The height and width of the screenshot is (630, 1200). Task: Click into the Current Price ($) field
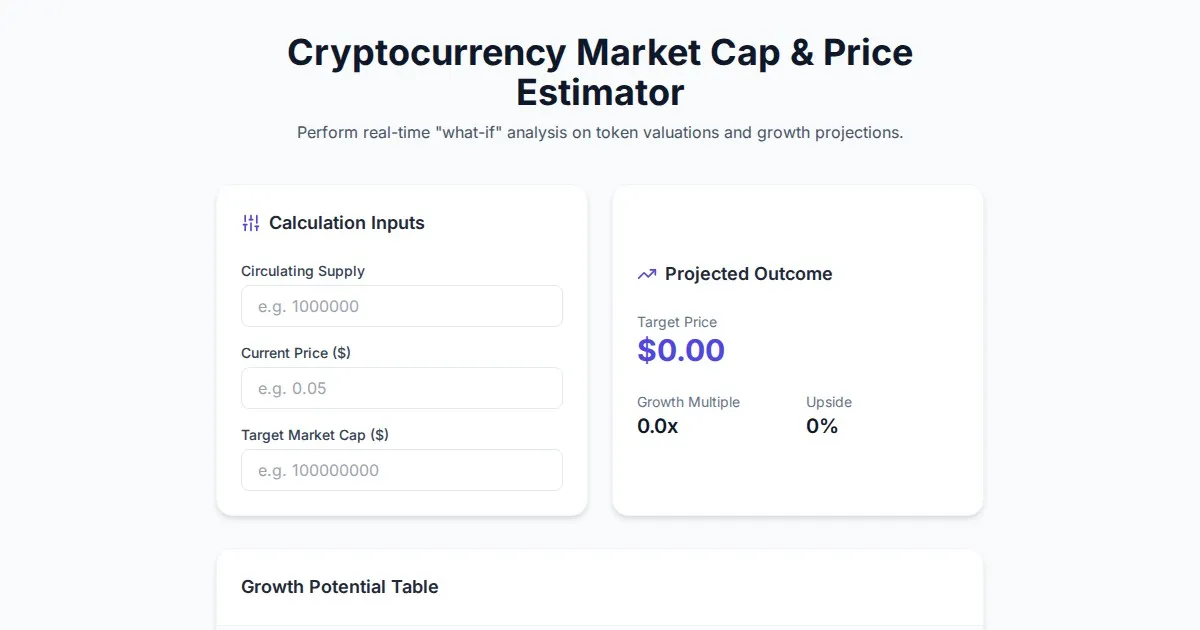[x=401, y=388]
